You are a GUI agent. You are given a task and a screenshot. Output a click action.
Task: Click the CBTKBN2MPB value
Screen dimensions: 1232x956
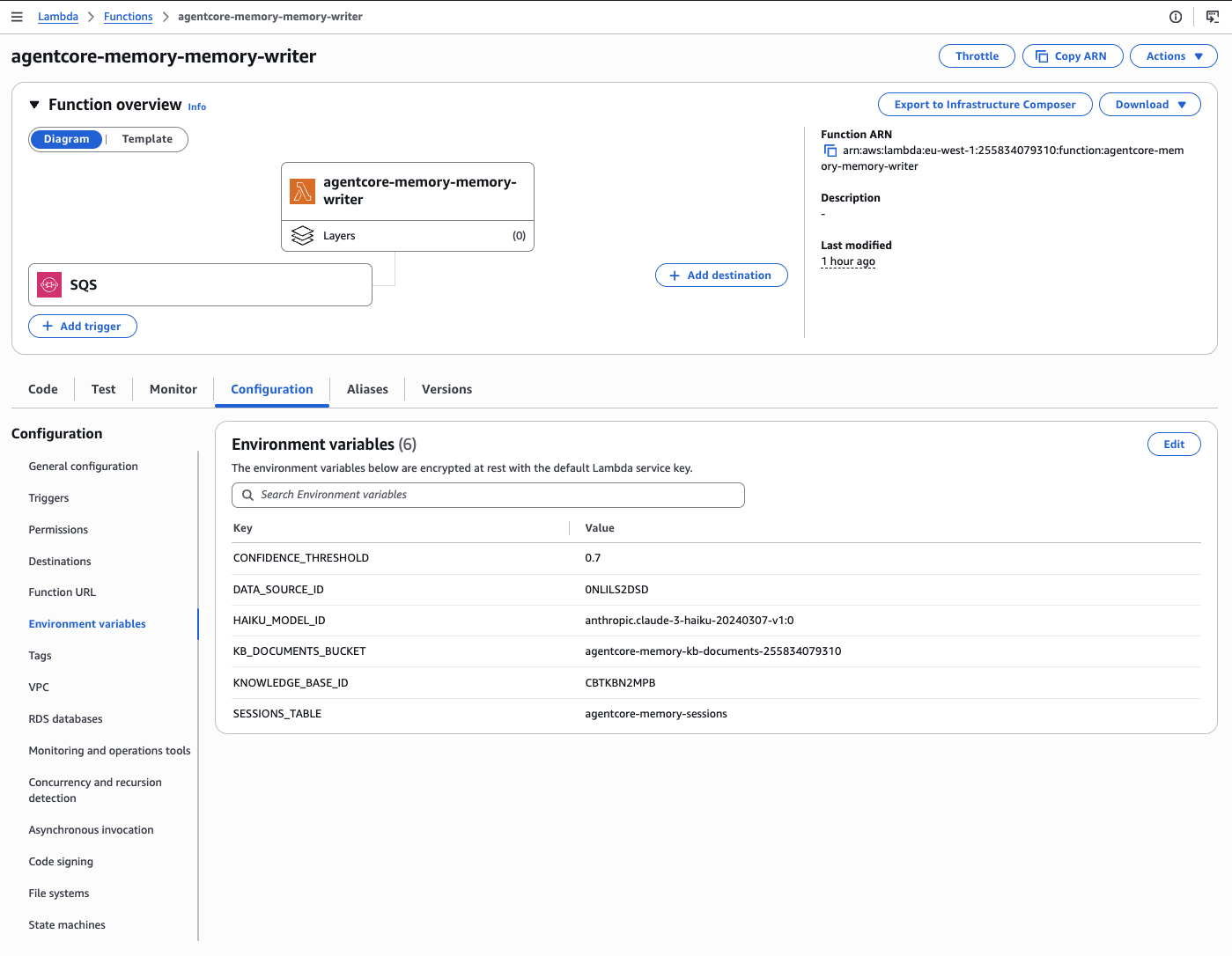point(620,683)
